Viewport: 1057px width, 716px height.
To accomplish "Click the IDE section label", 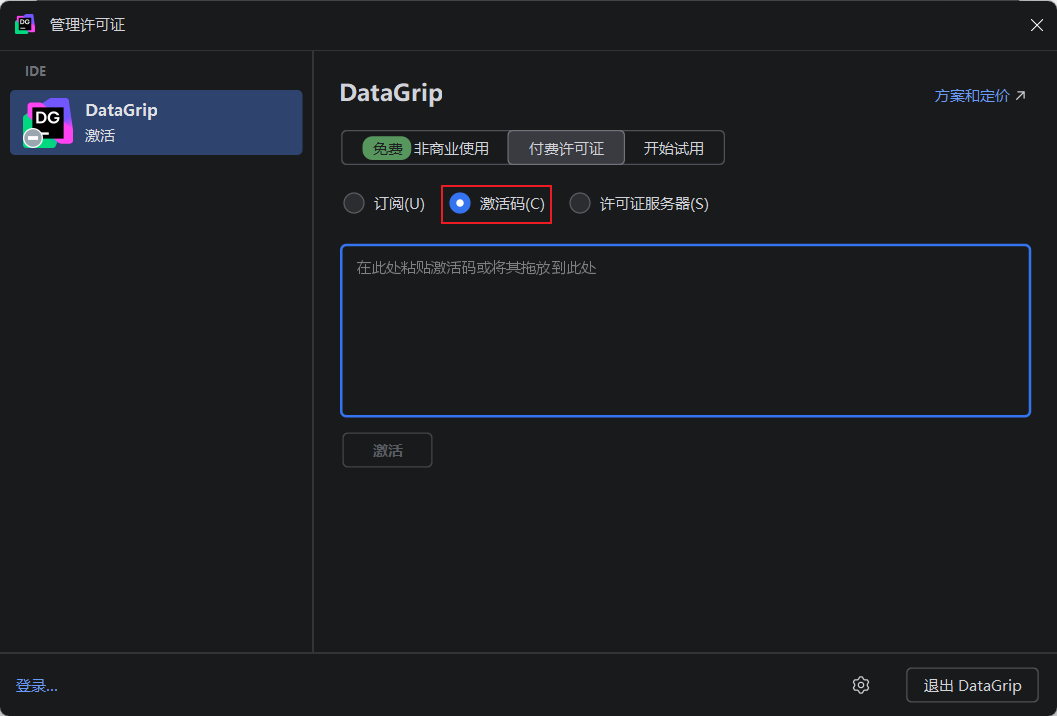I will (x=36, y=71).
